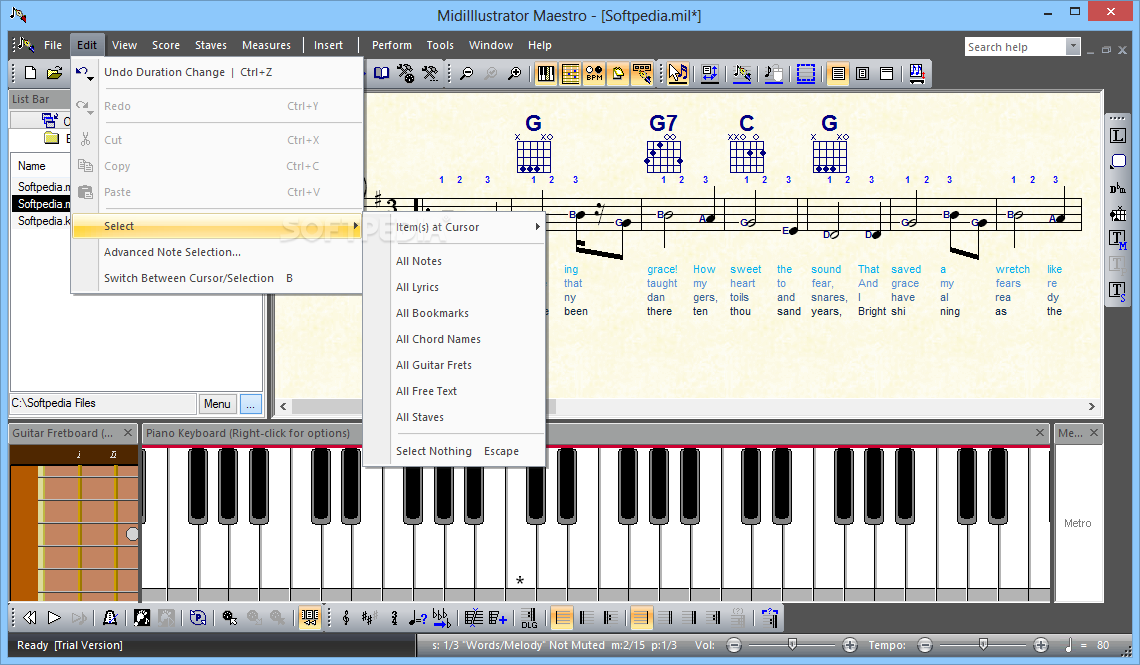Choose All Bookmarks from Select submenu
Viewport: 1140px width, 665px height.
click(x=469, y=313)
